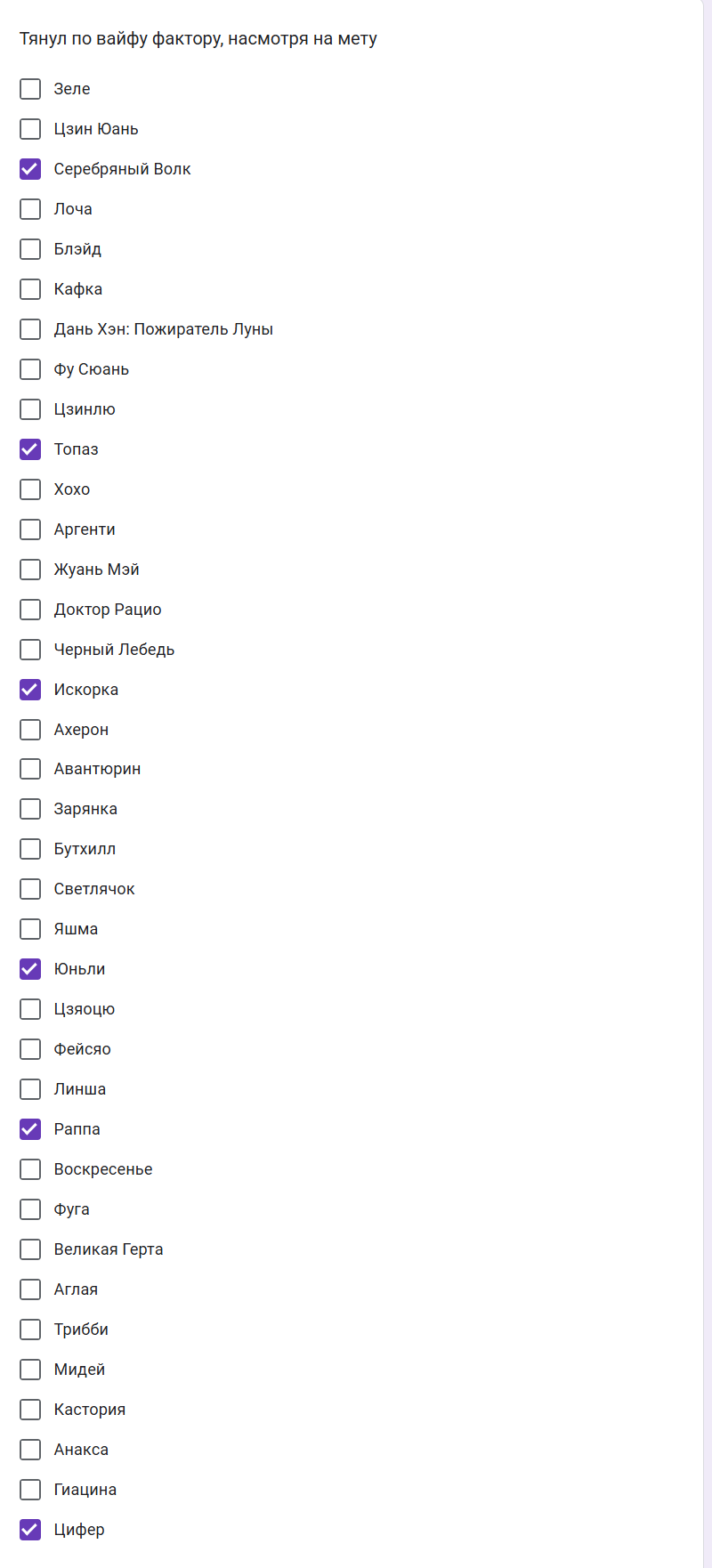The image size is (712, 1568).
Task: Enable Дань Хэн: Пожиратель Луны option
Action: click(30, 329)
